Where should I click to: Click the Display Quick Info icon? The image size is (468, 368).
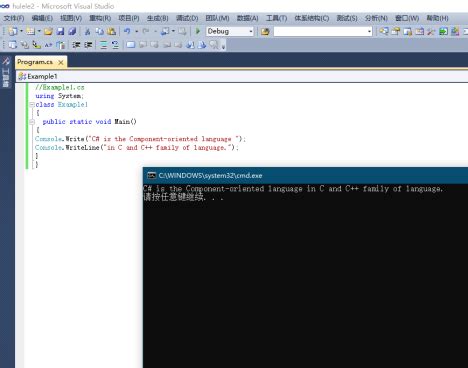pos(37,45)
